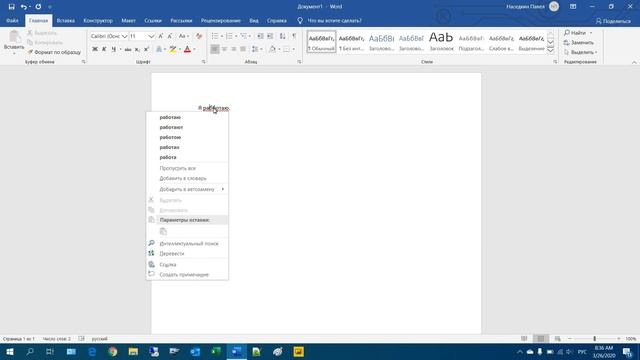Select Пропустить все menu item
Screen dimensions: 640x360
[x=187, y=168]
